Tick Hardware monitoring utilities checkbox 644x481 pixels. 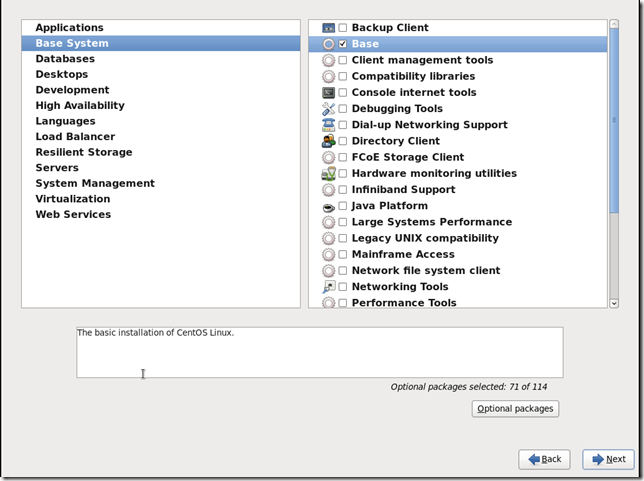click(x=343, y=173)
